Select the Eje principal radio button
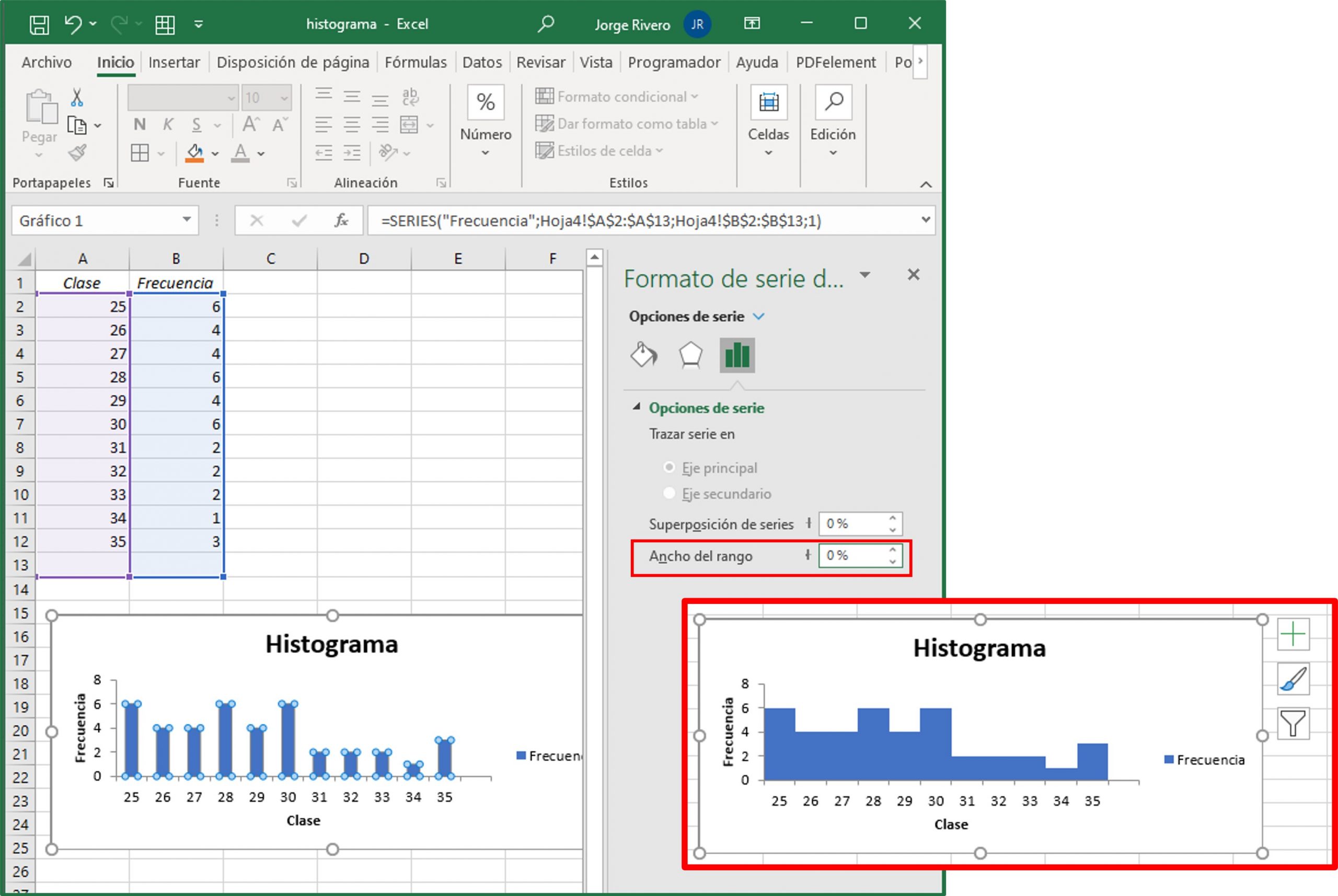1338x896 pixels. tap(670, 467)
